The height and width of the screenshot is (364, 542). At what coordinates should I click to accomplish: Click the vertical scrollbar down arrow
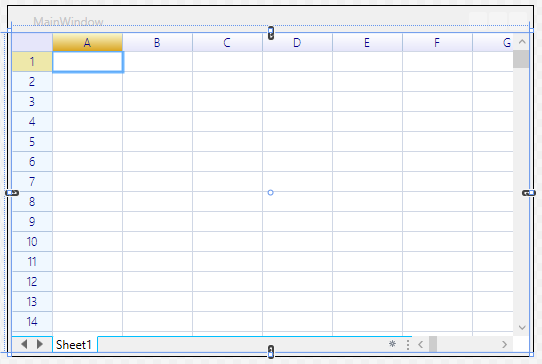[522, 327]
